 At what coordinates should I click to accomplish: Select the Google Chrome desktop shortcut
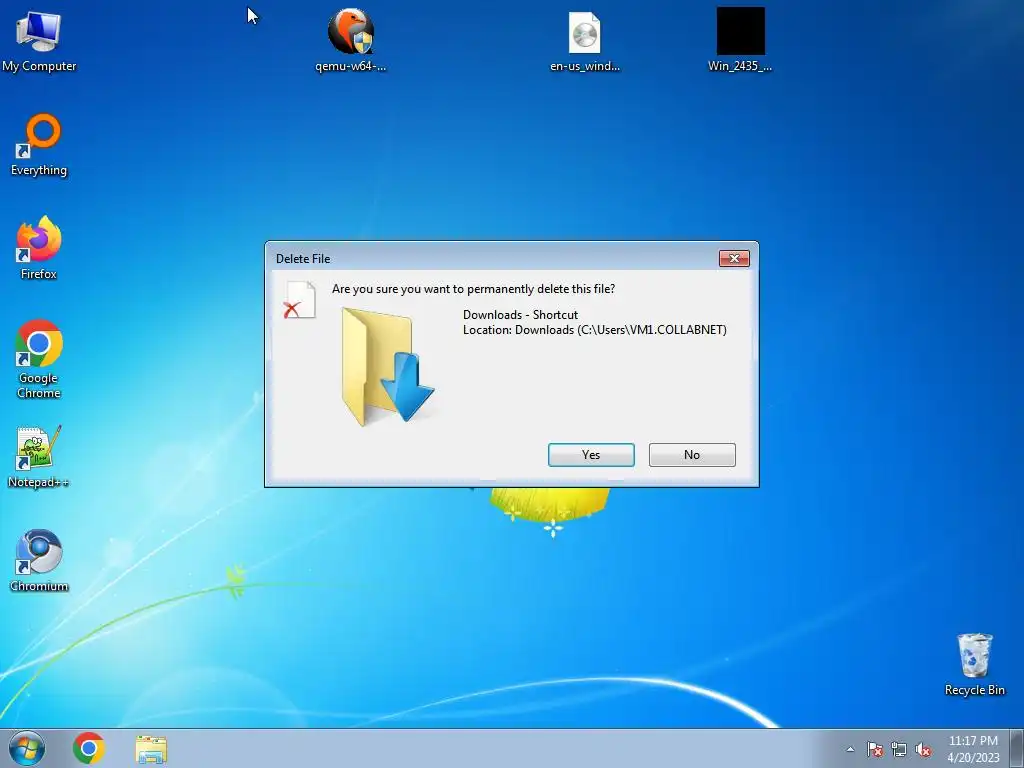tap(39, 359)
